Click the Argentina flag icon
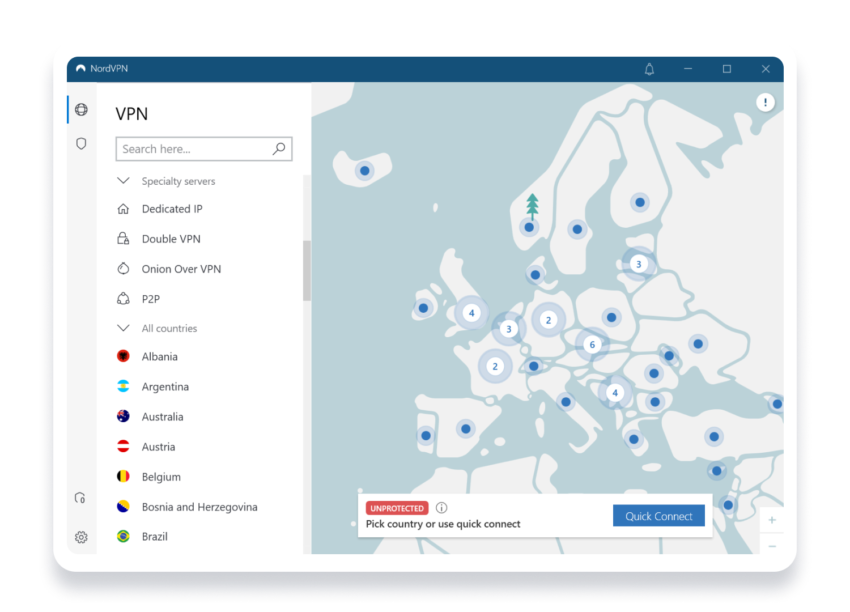This screenshot has width=850, height=612. point(124,386)
